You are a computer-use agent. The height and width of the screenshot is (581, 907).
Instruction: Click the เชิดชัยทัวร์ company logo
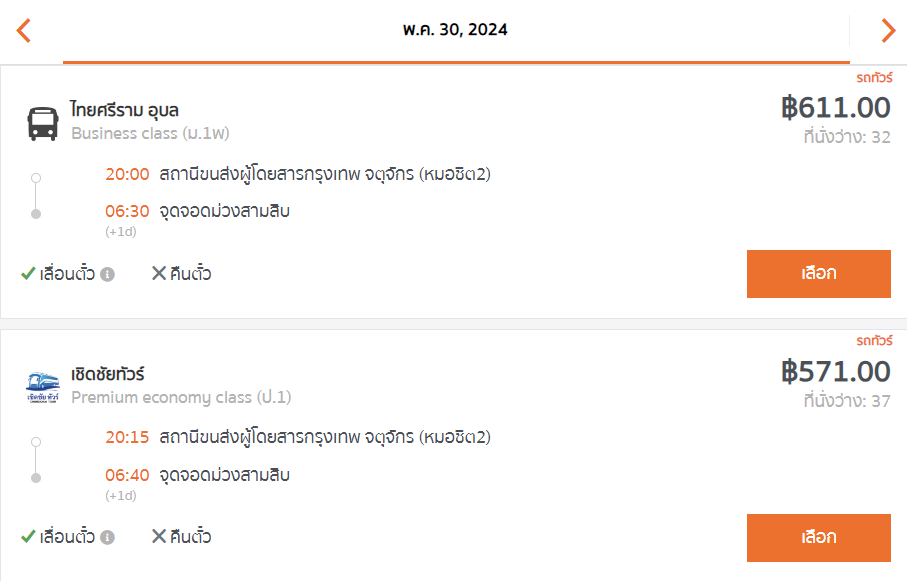[x=43, y=387]
